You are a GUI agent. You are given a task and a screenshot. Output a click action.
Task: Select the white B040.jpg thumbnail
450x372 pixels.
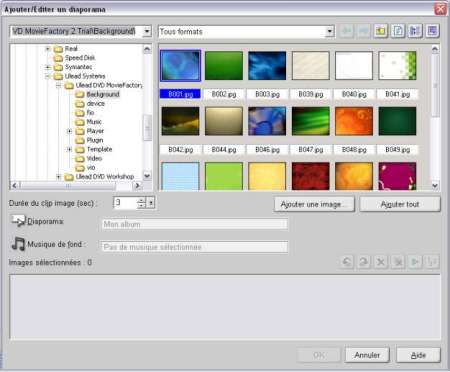click(x=354, y=66)
